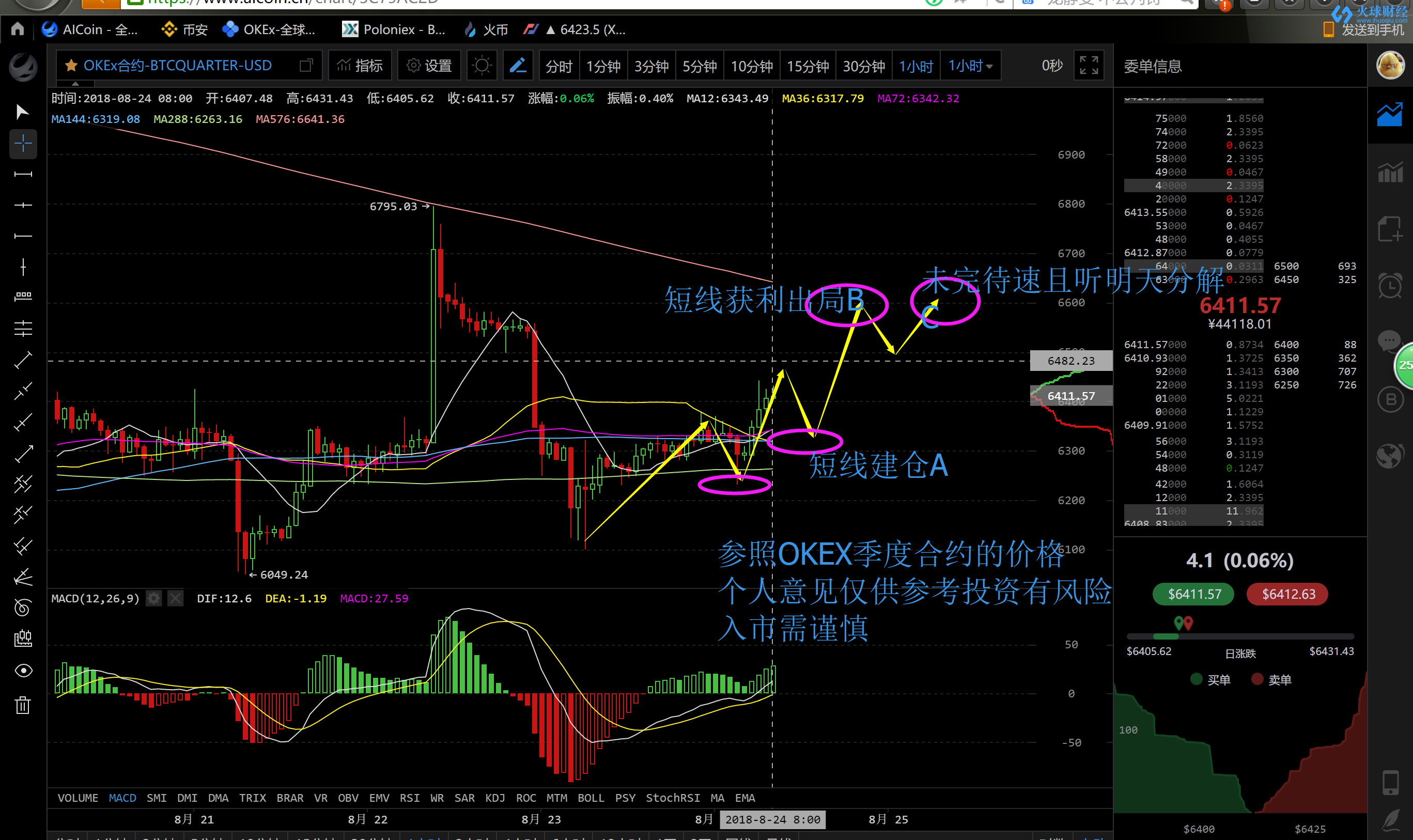Viewport: 1413px width, 840px height.
Task: Select the EMA indicator
Action: 745,798
